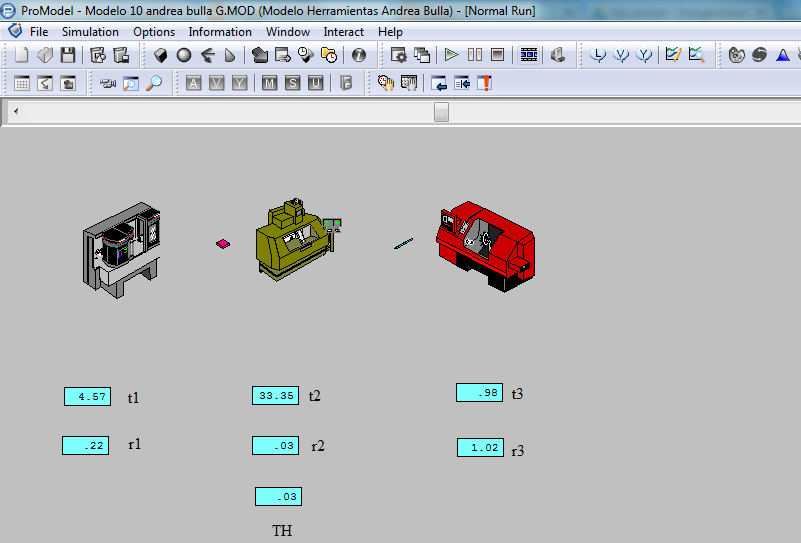Click the TH counter showing .03
The image size is (801, 543).
pos(278,497)
